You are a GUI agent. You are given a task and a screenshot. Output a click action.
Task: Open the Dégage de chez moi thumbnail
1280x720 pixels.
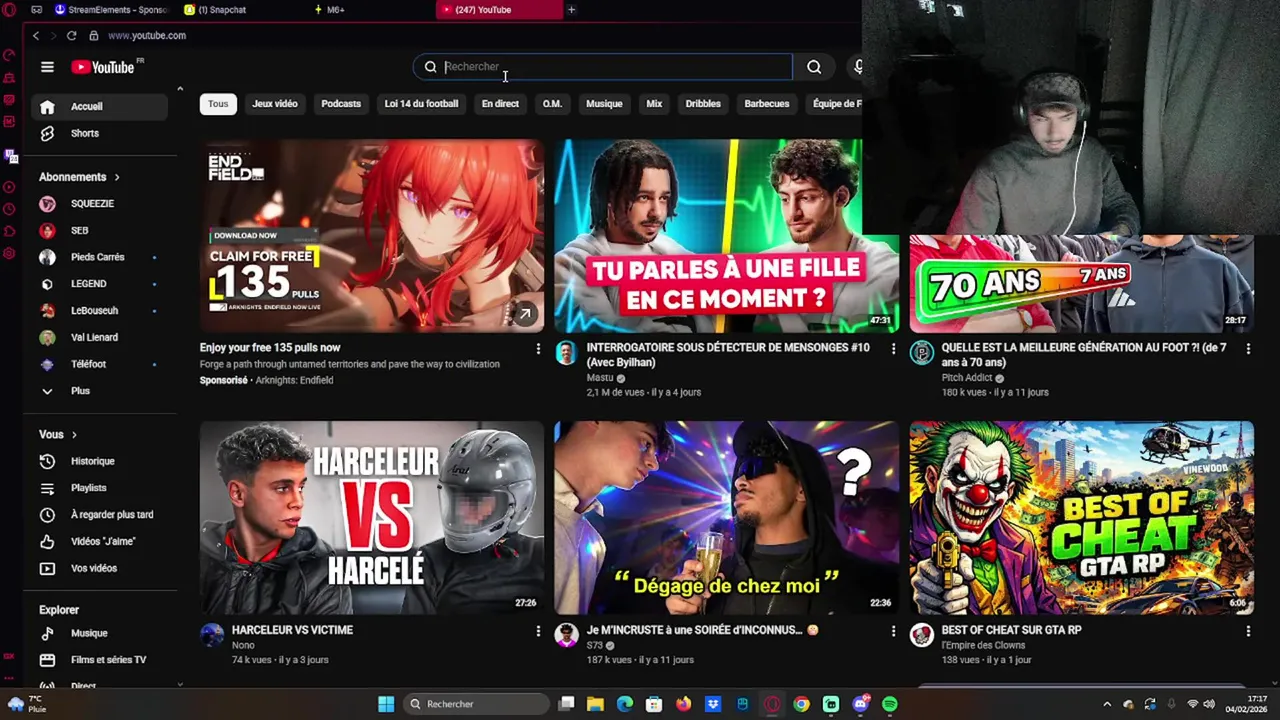click(x=727, y=518)
